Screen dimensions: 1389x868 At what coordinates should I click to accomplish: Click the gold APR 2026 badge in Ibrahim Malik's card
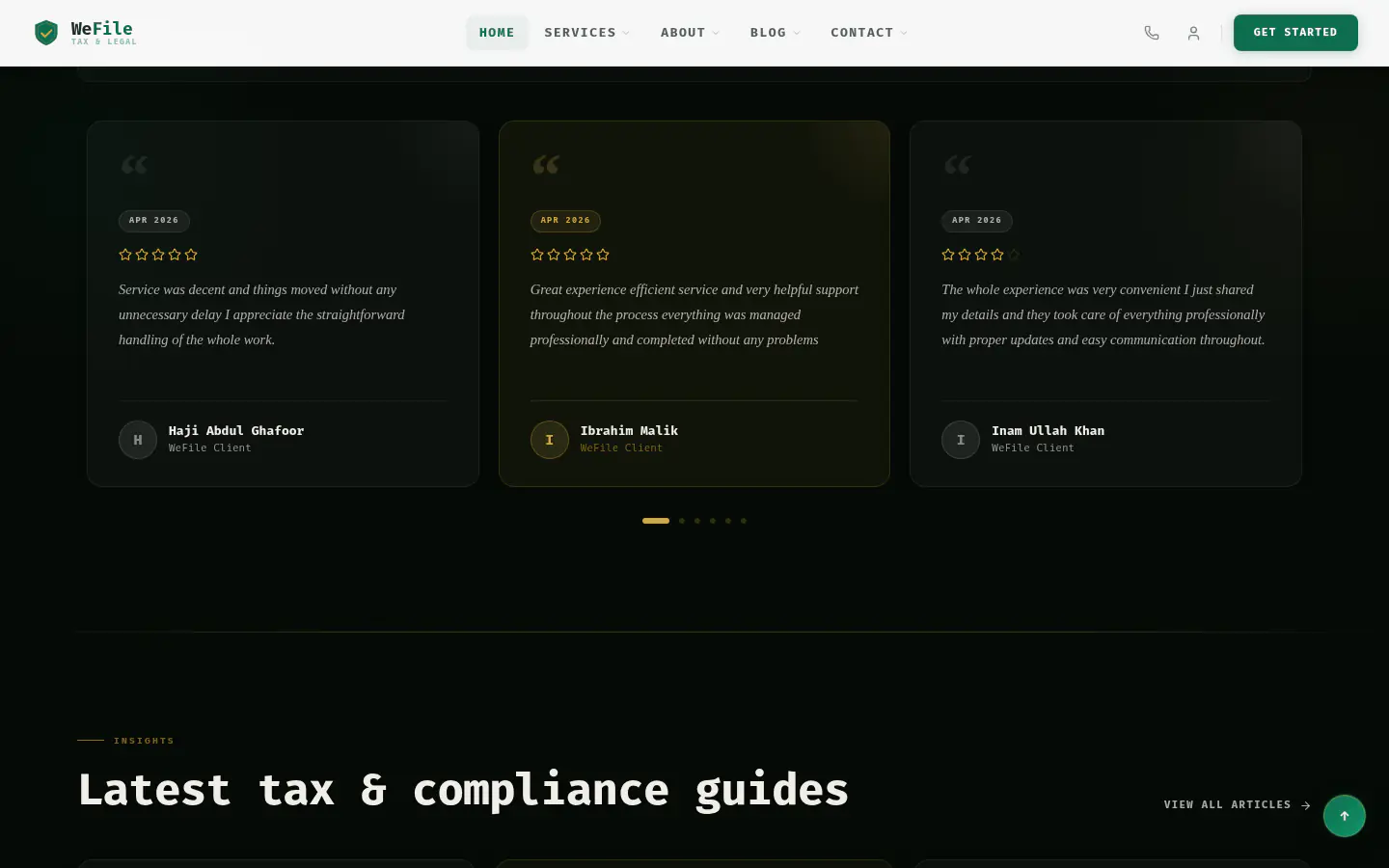565,221
